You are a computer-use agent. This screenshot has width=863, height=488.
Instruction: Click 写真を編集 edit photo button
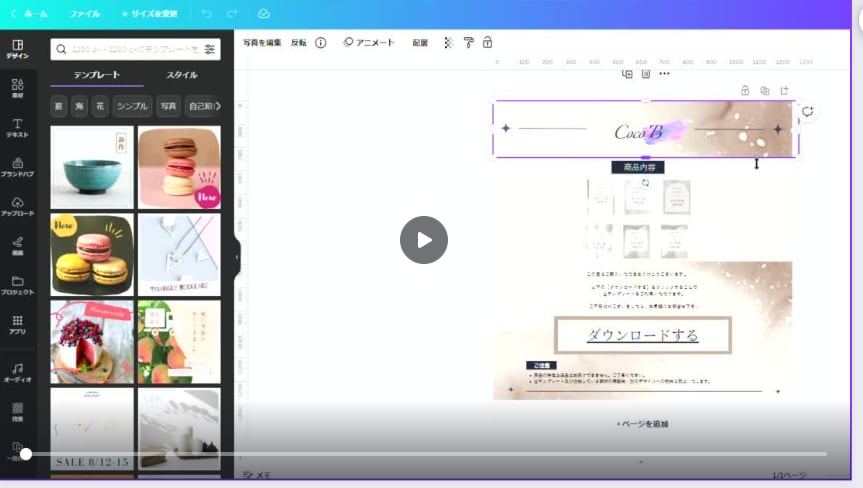coord(262,42)
